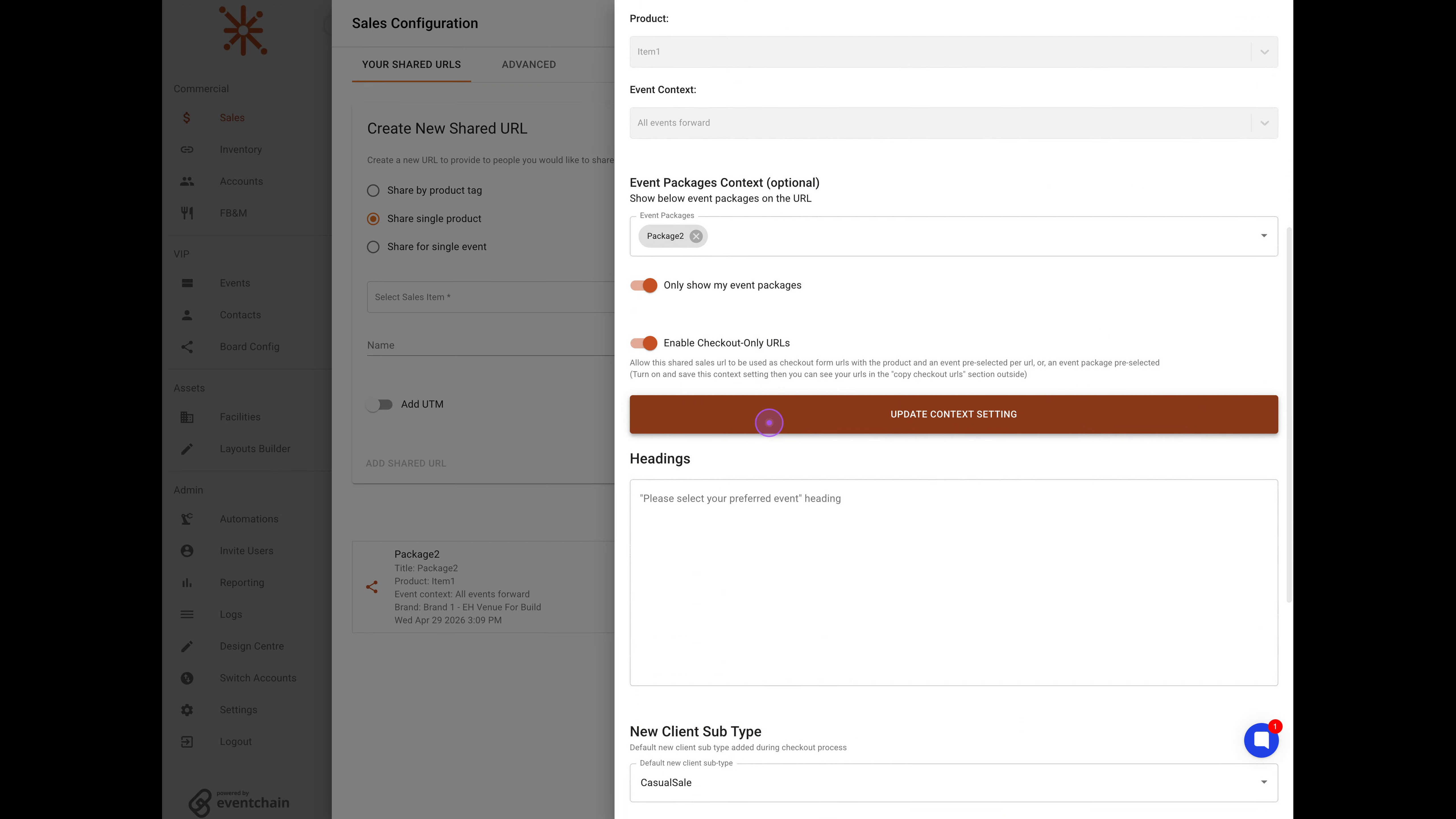Toggle Enable Checkout-Only URLs switch
This screenshot has width=1456, height=819.
644,343
